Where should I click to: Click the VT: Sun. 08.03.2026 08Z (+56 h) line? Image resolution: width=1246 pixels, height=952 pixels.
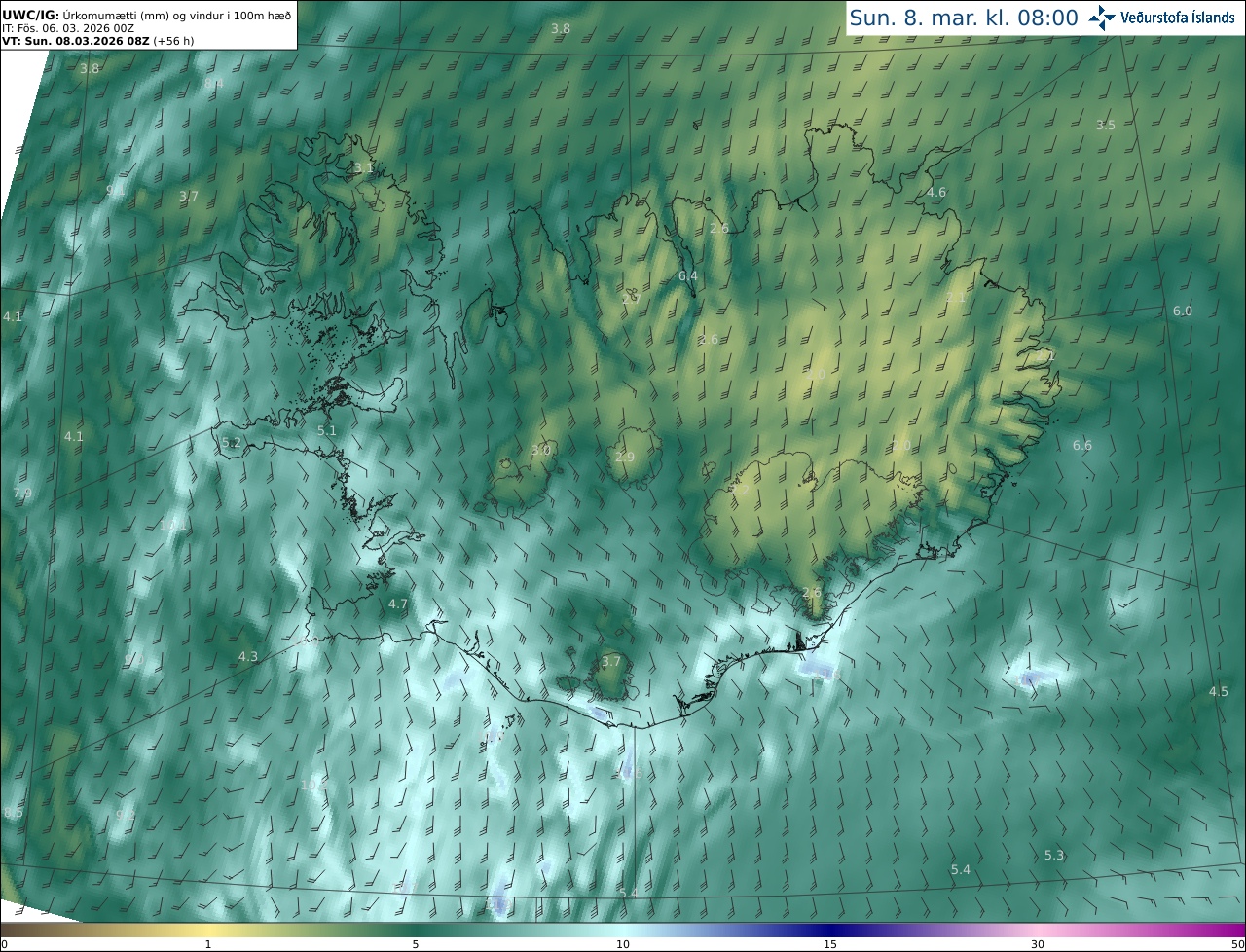click(96, 42)
